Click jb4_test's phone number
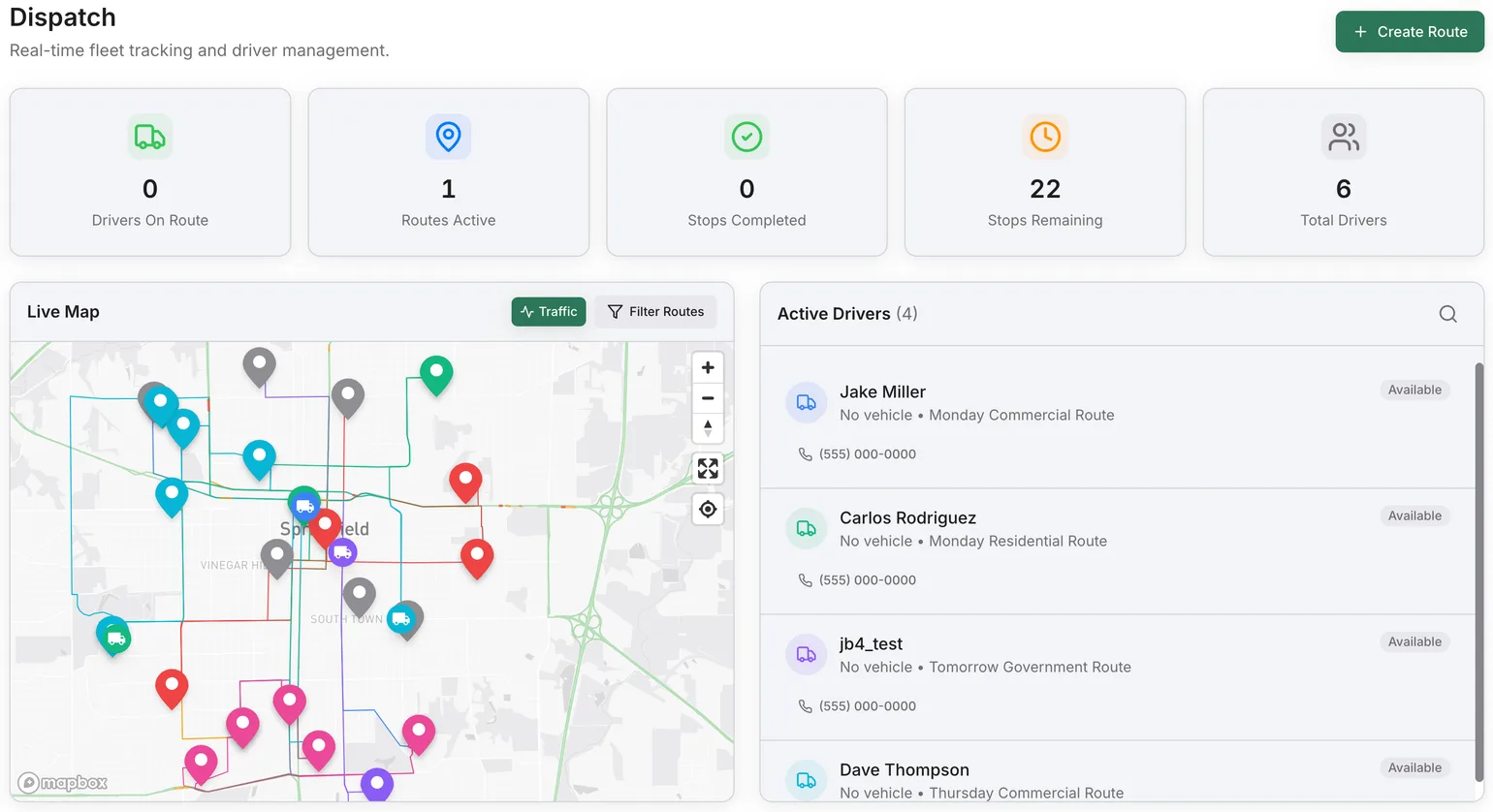Viewport: 1493px width, 812px height. [x=868, y=706]
